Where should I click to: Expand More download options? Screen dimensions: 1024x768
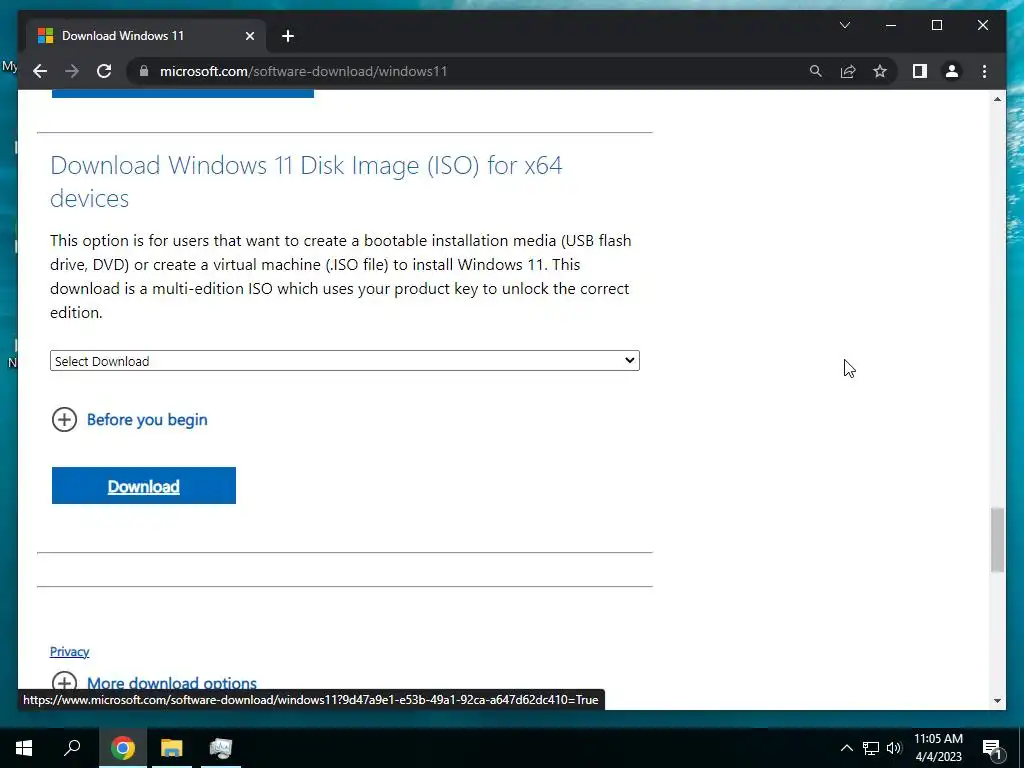[172, 683]
